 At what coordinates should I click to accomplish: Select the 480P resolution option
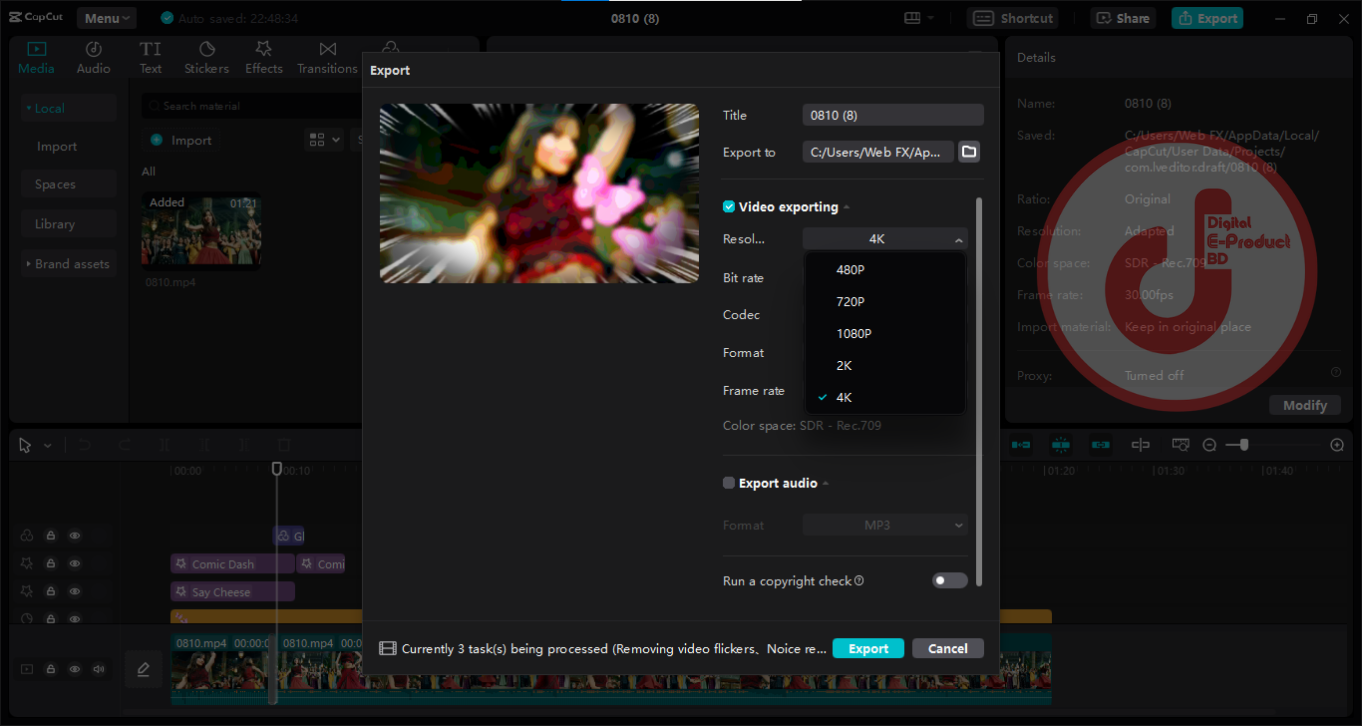point(885,270)
